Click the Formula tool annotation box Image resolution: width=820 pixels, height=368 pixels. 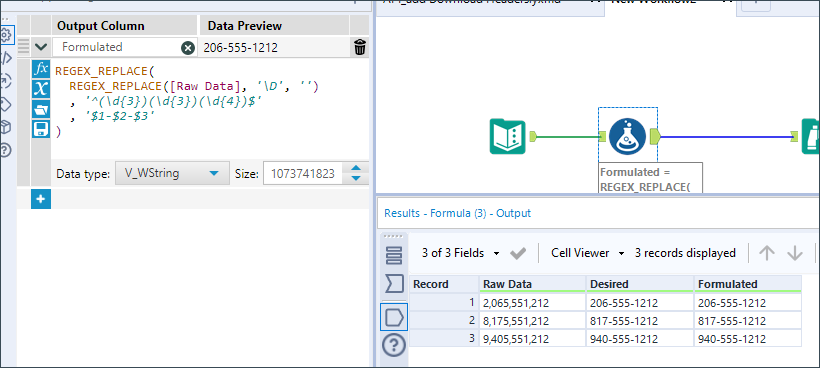pyautogui.click(x=650, y=178)
